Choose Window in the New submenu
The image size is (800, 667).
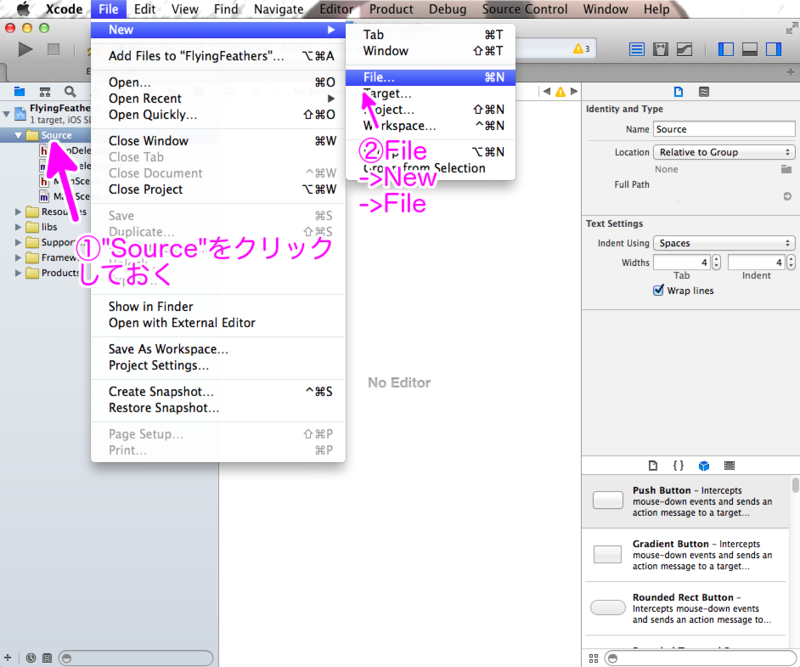tap(430, 51)
